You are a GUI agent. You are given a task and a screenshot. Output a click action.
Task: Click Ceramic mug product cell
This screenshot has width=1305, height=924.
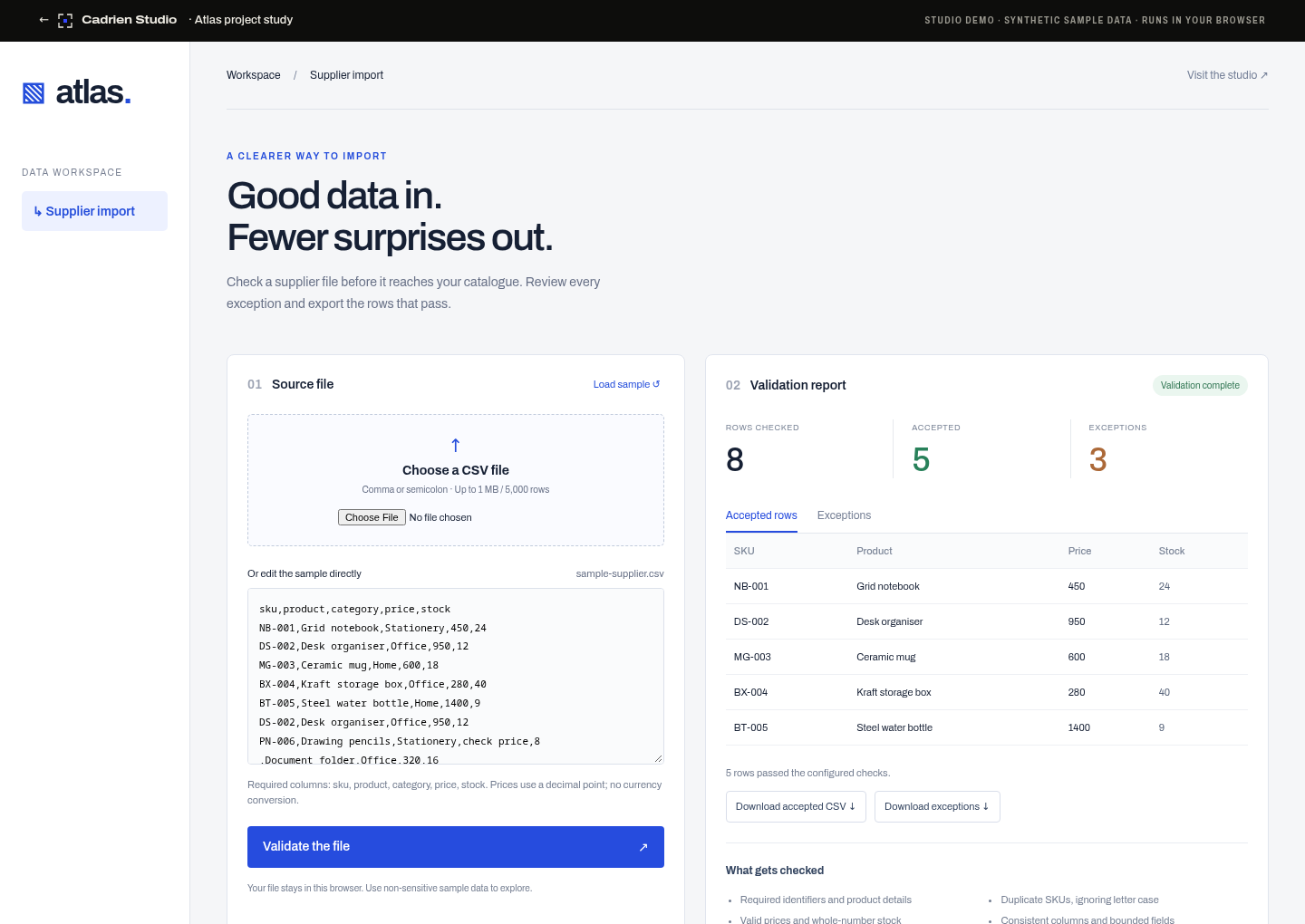[x=886, y=657]
